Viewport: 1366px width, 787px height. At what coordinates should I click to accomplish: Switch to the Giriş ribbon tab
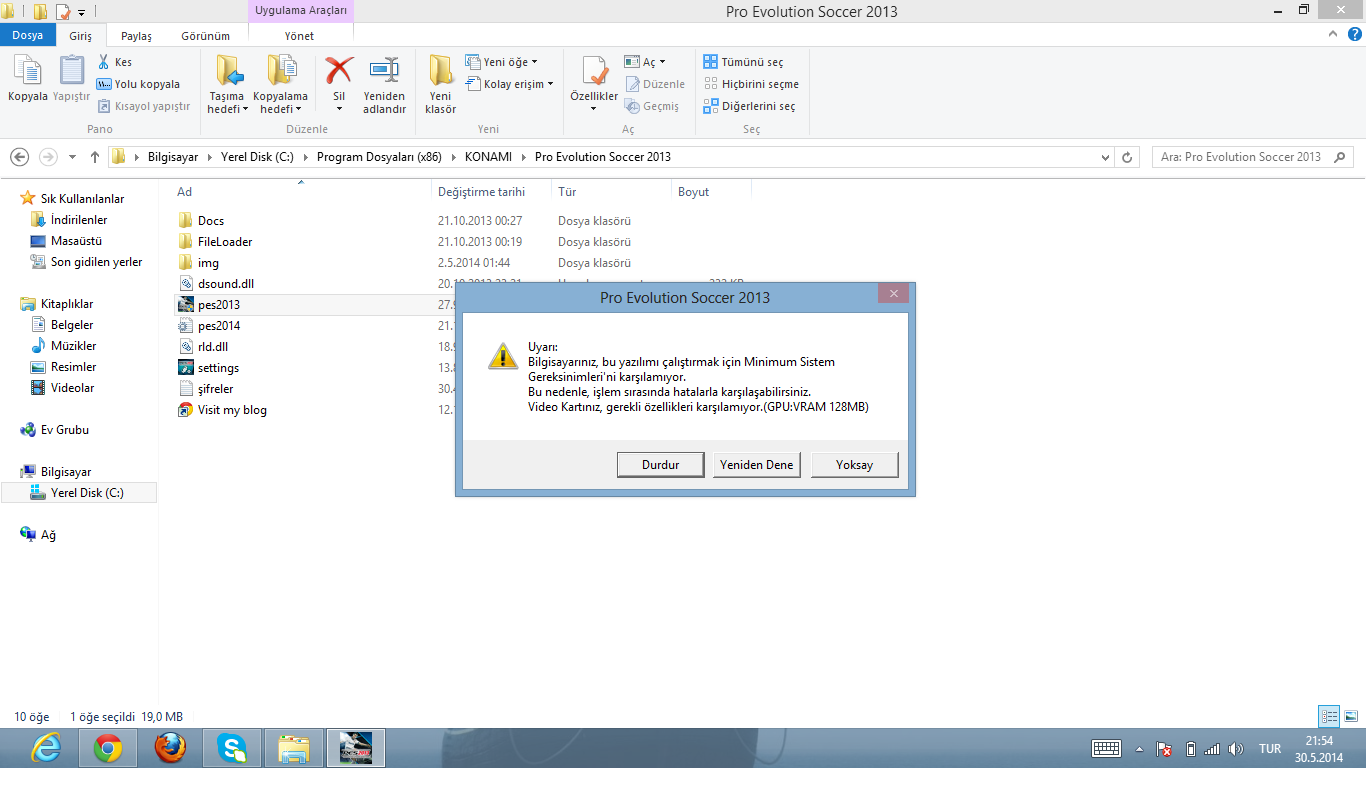80,36
